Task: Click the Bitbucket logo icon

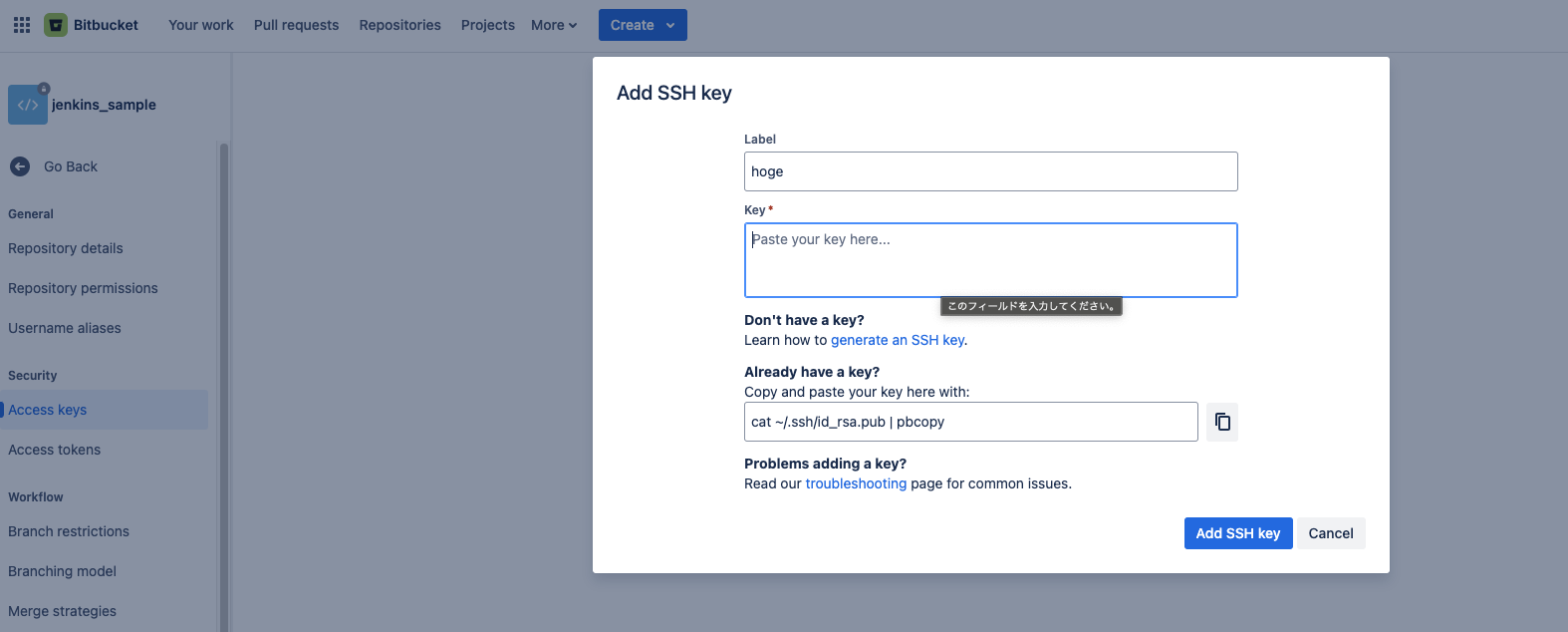Action: (56, 25)
